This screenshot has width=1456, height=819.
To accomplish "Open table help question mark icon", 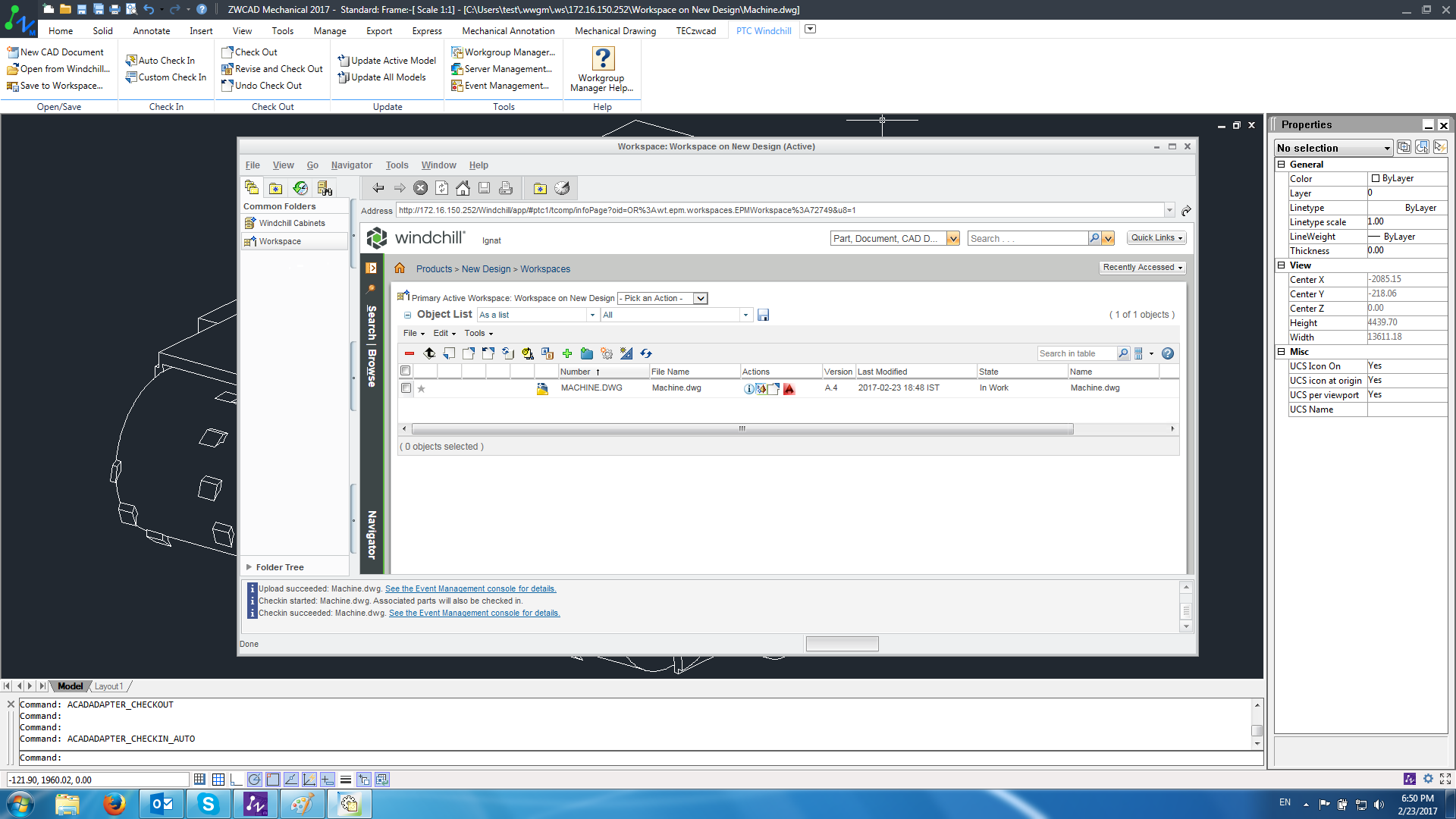I will point(1168,353).
